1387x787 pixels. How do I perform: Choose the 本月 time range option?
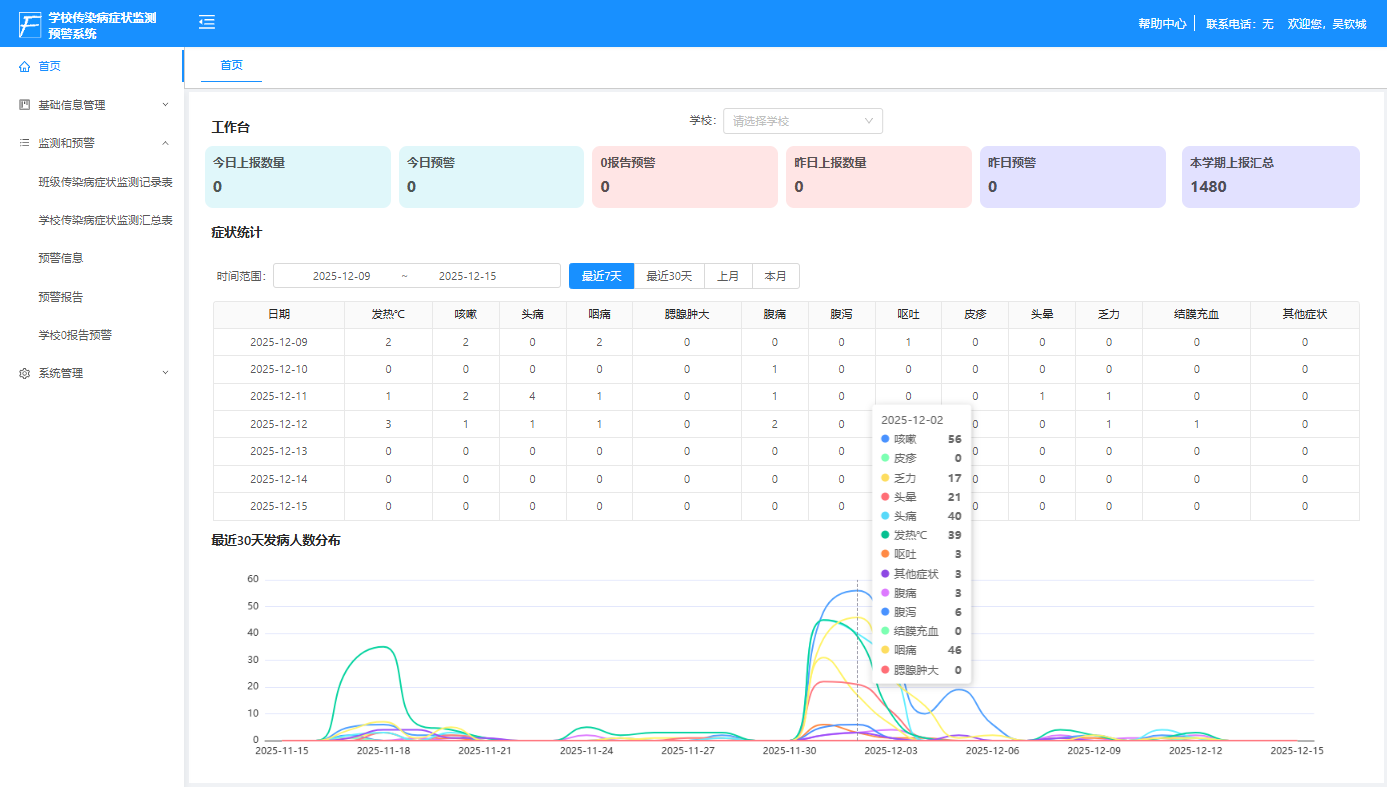(x=775, y=276)
